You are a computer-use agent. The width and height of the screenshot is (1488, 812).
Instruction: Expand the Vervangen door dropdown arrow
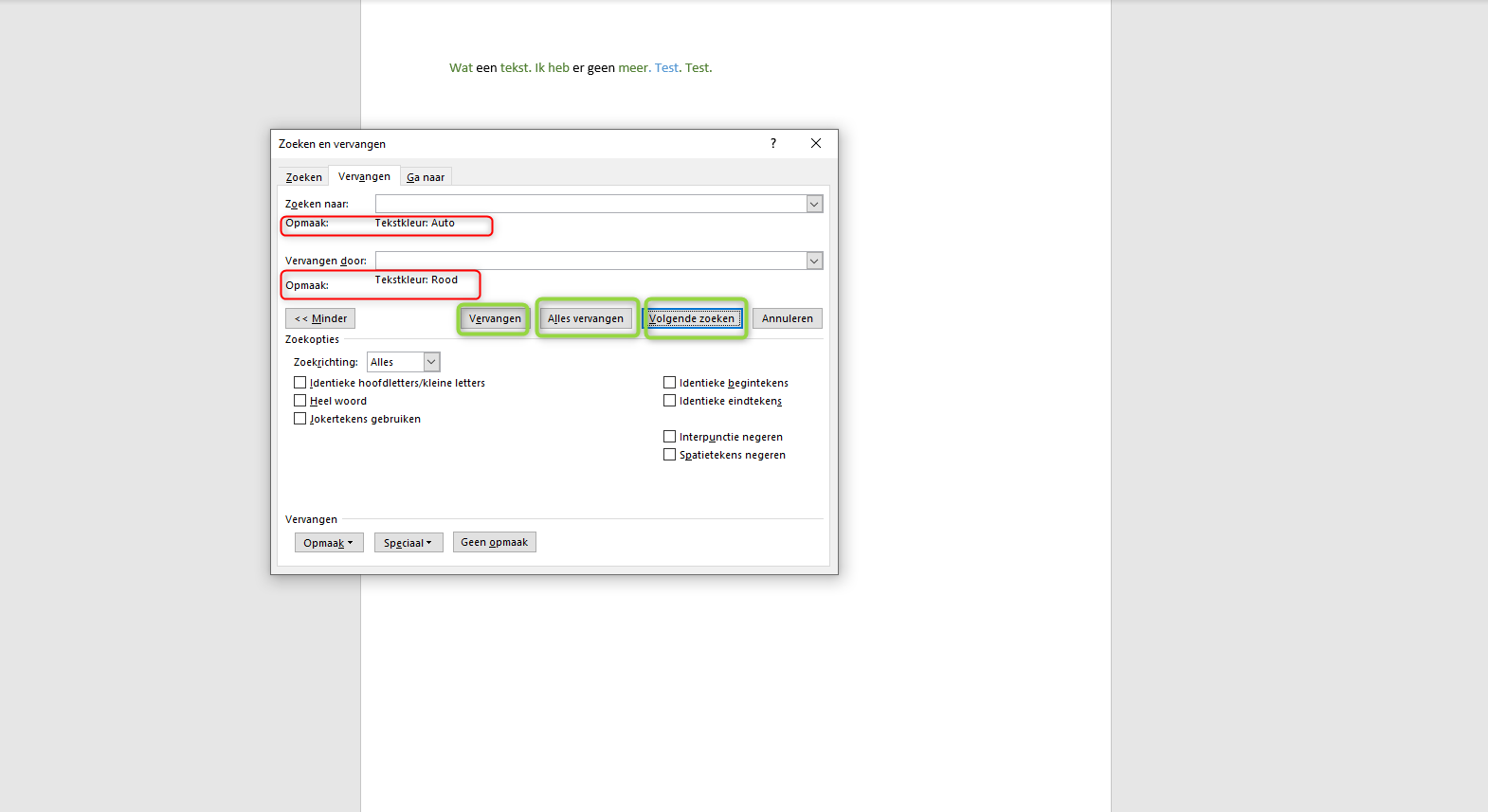tap(814, 261)
